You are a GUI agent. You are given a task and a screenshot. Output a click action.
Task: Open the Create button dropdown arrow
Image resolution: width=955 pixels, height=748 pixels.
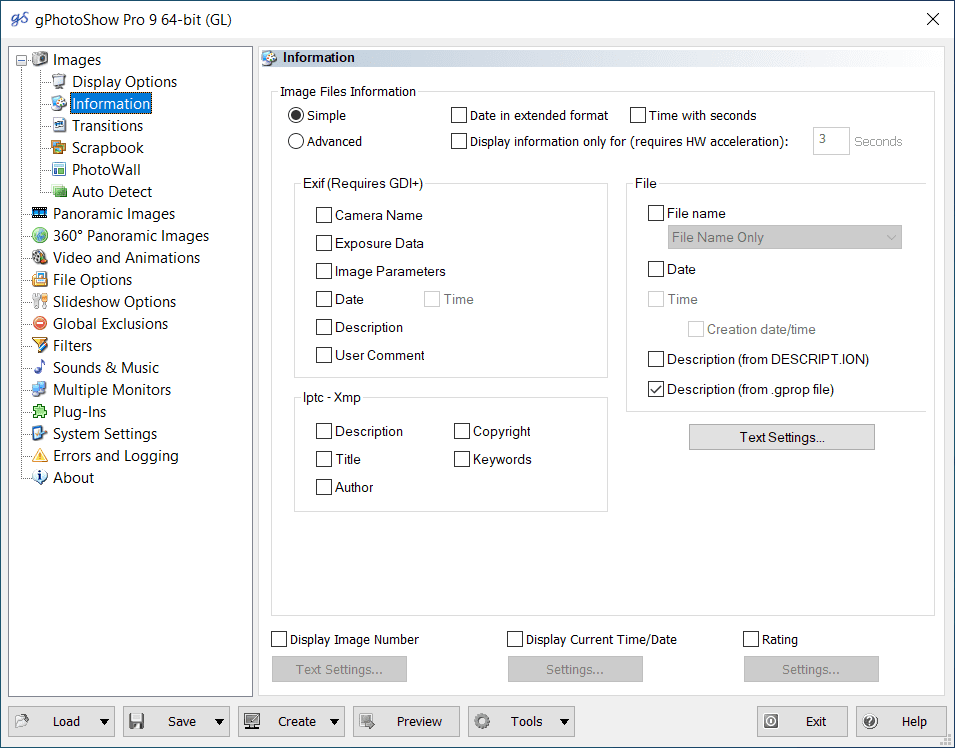(x=334, y=722)
